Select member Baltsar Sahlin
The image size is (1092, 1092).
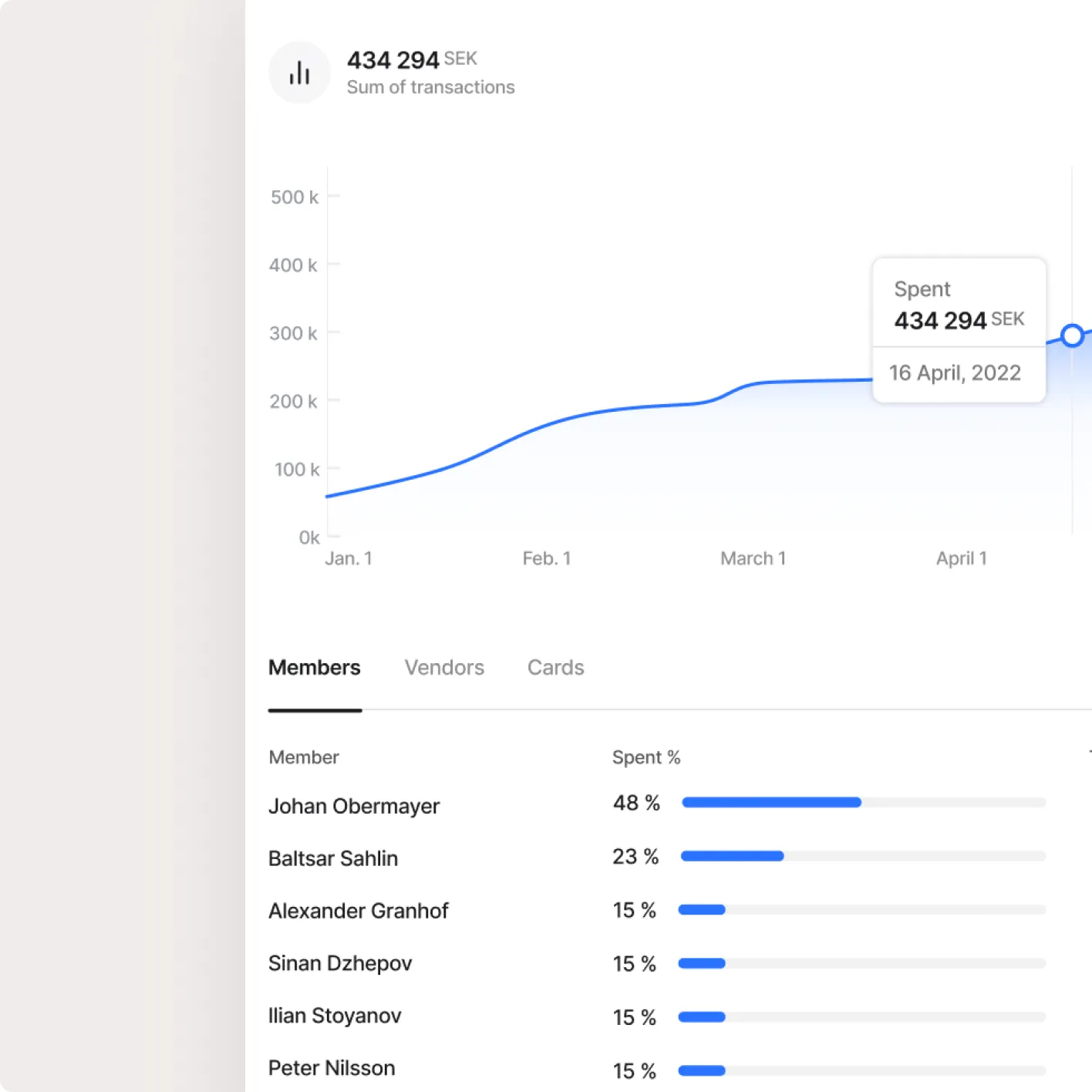(x=333, y=859)
